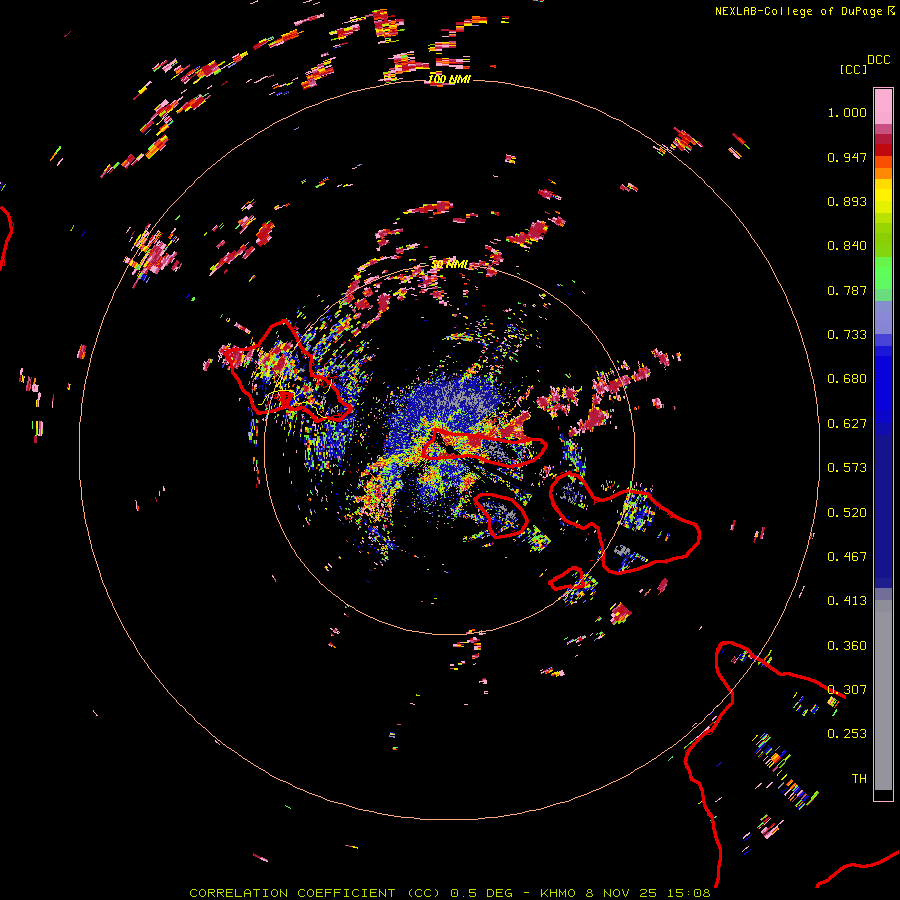Select the 0.573 legend value
This screenshot has height=900, width=900.
pos(847,468)
